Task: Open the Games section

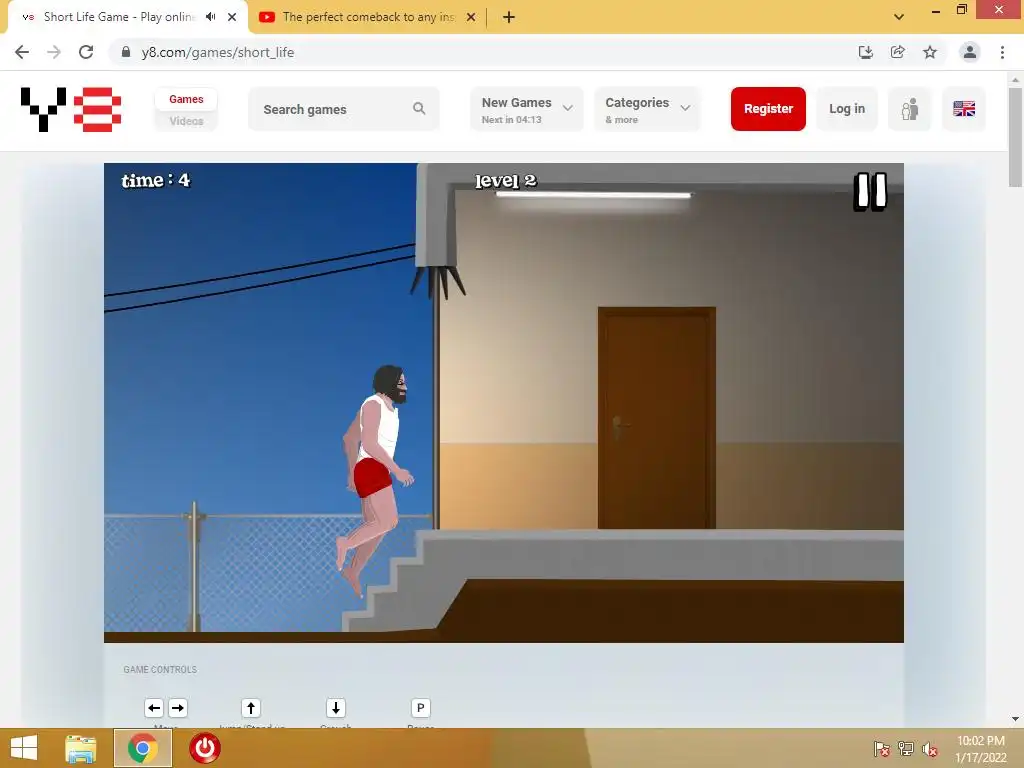Action: click(x=186, y=99)
